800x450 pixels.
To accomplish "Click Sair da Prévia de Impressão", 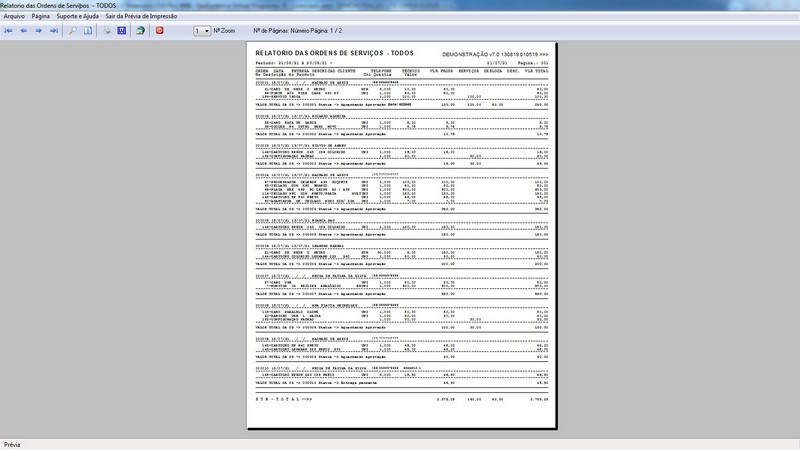I will pyautogui.click(x=141, y=16).
